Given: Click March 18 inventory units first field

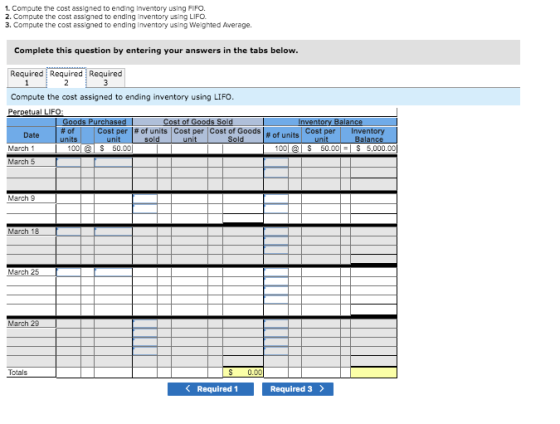Looking at the screenshot, I should [276, 231].
